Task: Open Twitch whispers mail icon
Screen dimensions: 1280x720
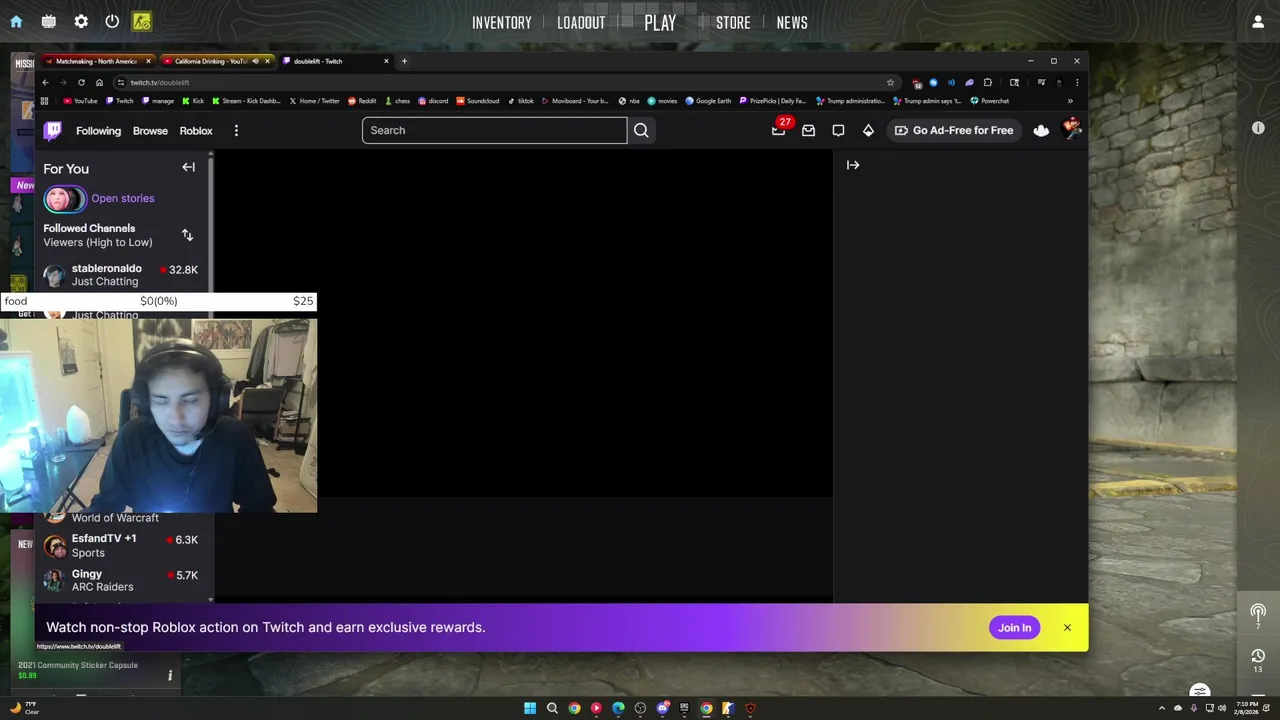Action: coord(808,130)
